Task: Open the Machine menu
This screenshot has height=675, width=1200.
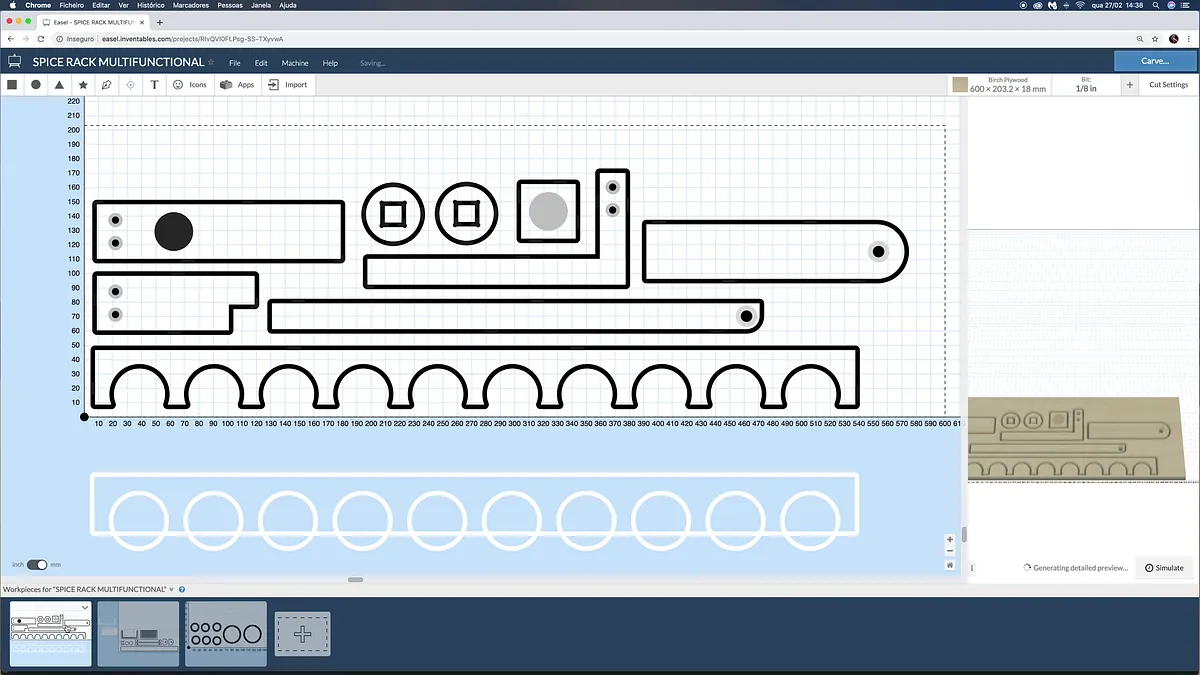Action: [x=295, y=63]
